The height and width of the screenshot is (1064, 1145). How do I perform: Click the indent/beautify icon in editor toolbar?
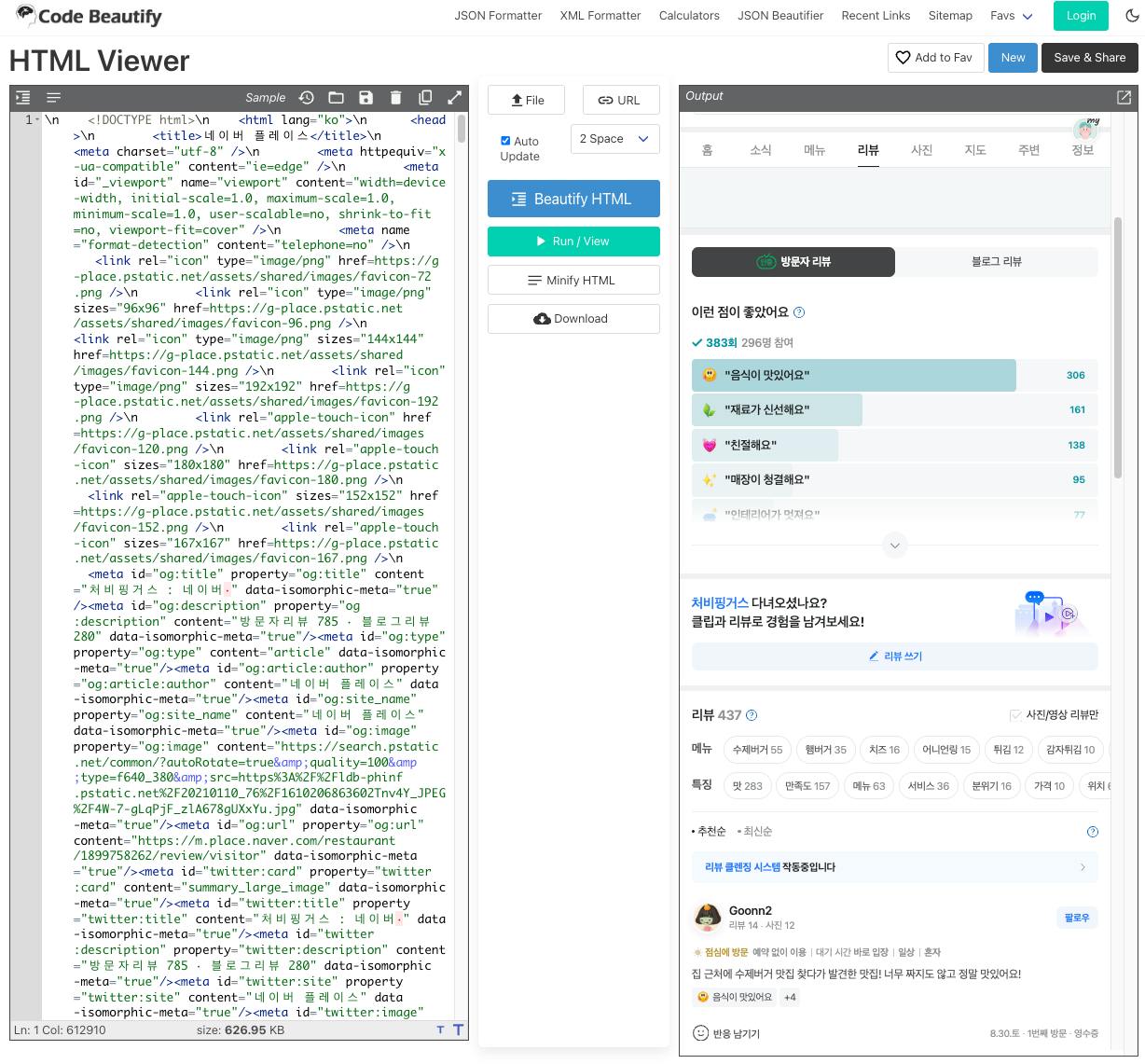pyautogui.click(x=23, y=97)
